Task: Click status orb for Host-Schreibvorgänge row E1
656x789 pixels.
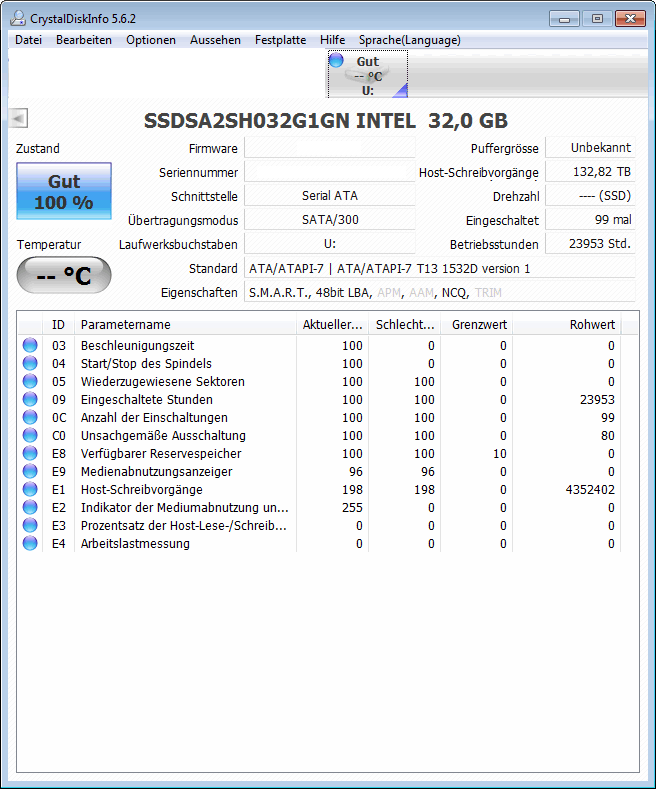Action: pos(30,490)
